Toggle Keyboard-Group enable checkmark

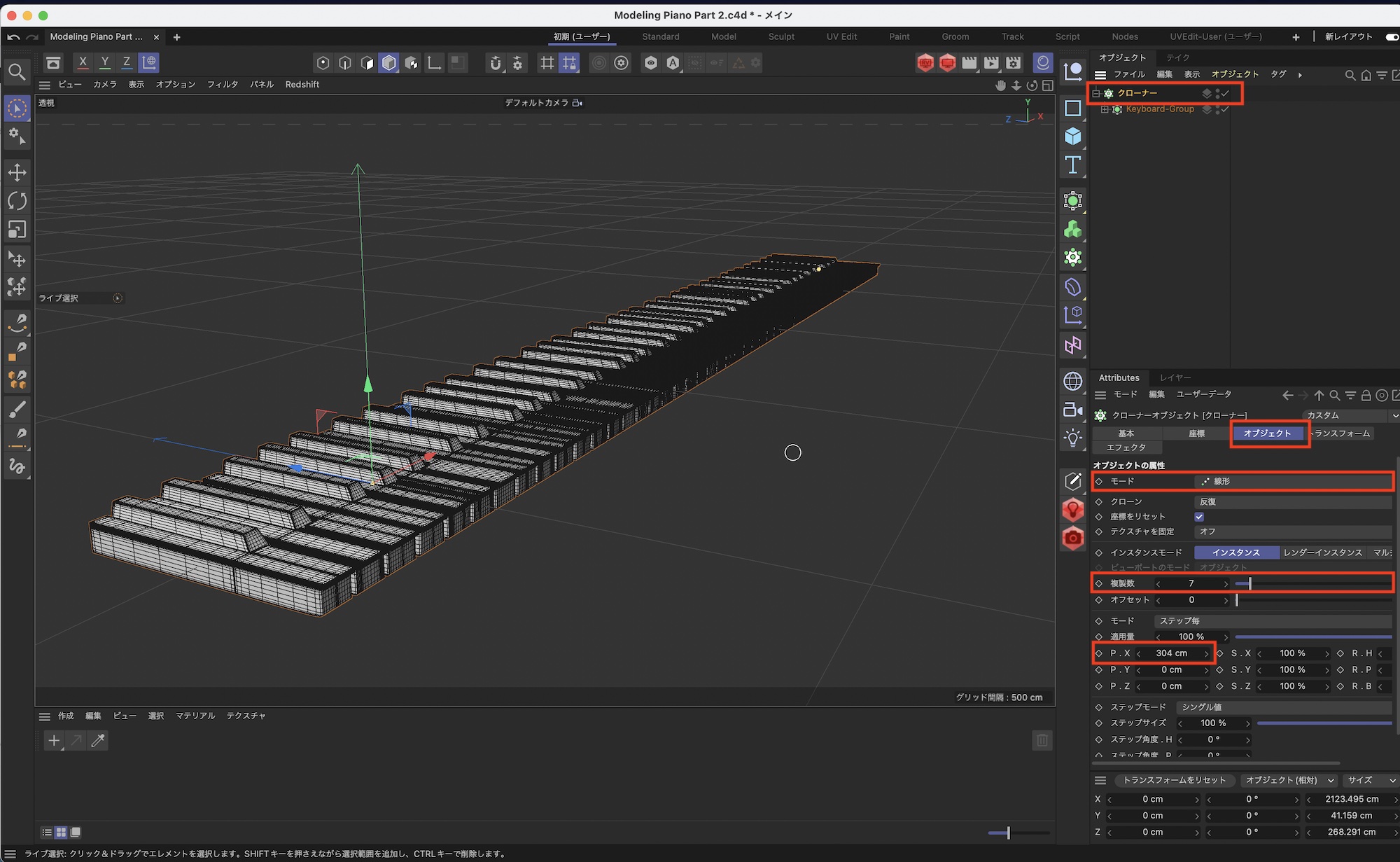[x=1226, y=109]
